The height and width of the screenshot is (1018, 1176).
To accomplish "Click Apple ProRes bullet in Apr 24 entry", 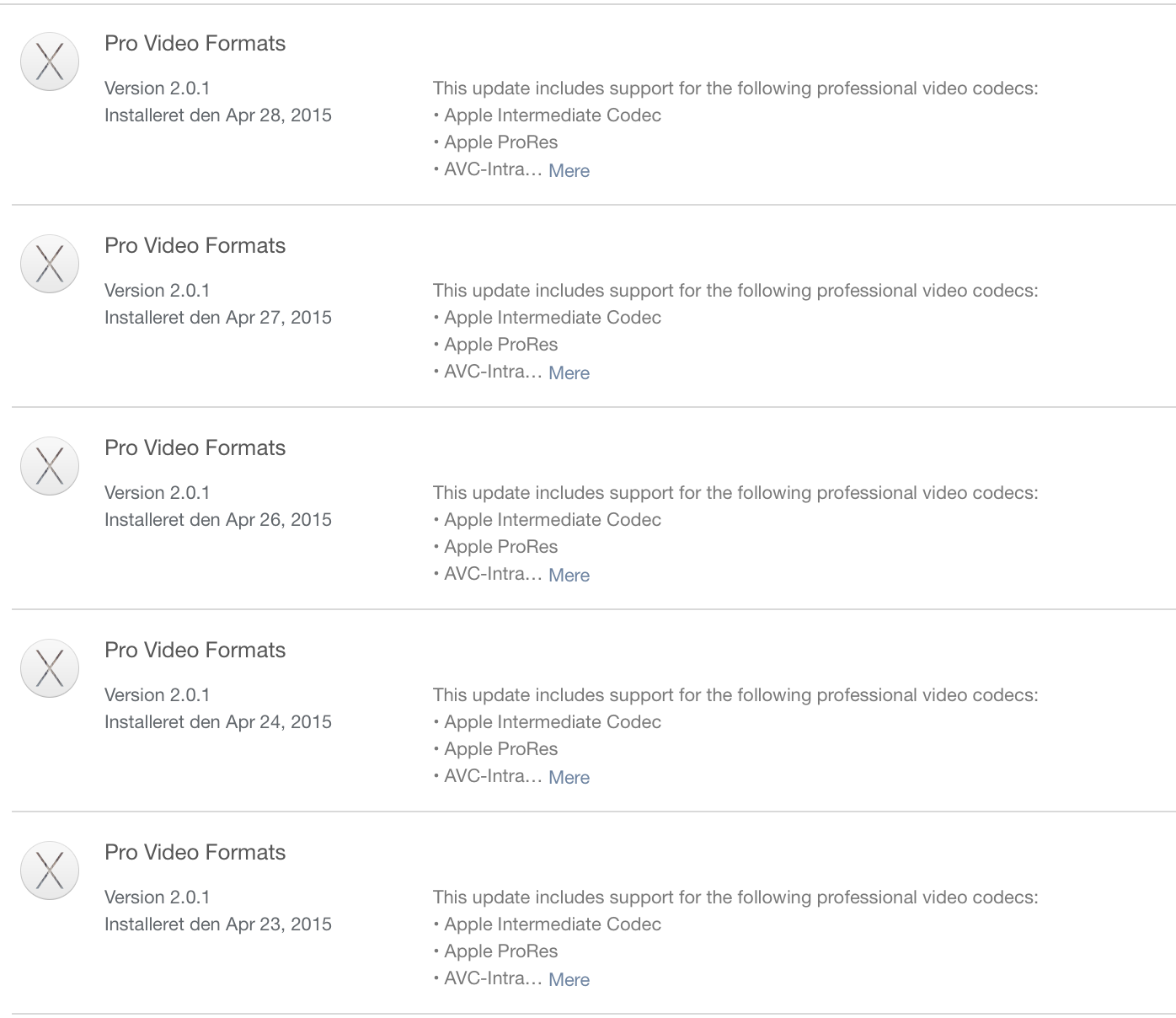I will coord(500,749).
